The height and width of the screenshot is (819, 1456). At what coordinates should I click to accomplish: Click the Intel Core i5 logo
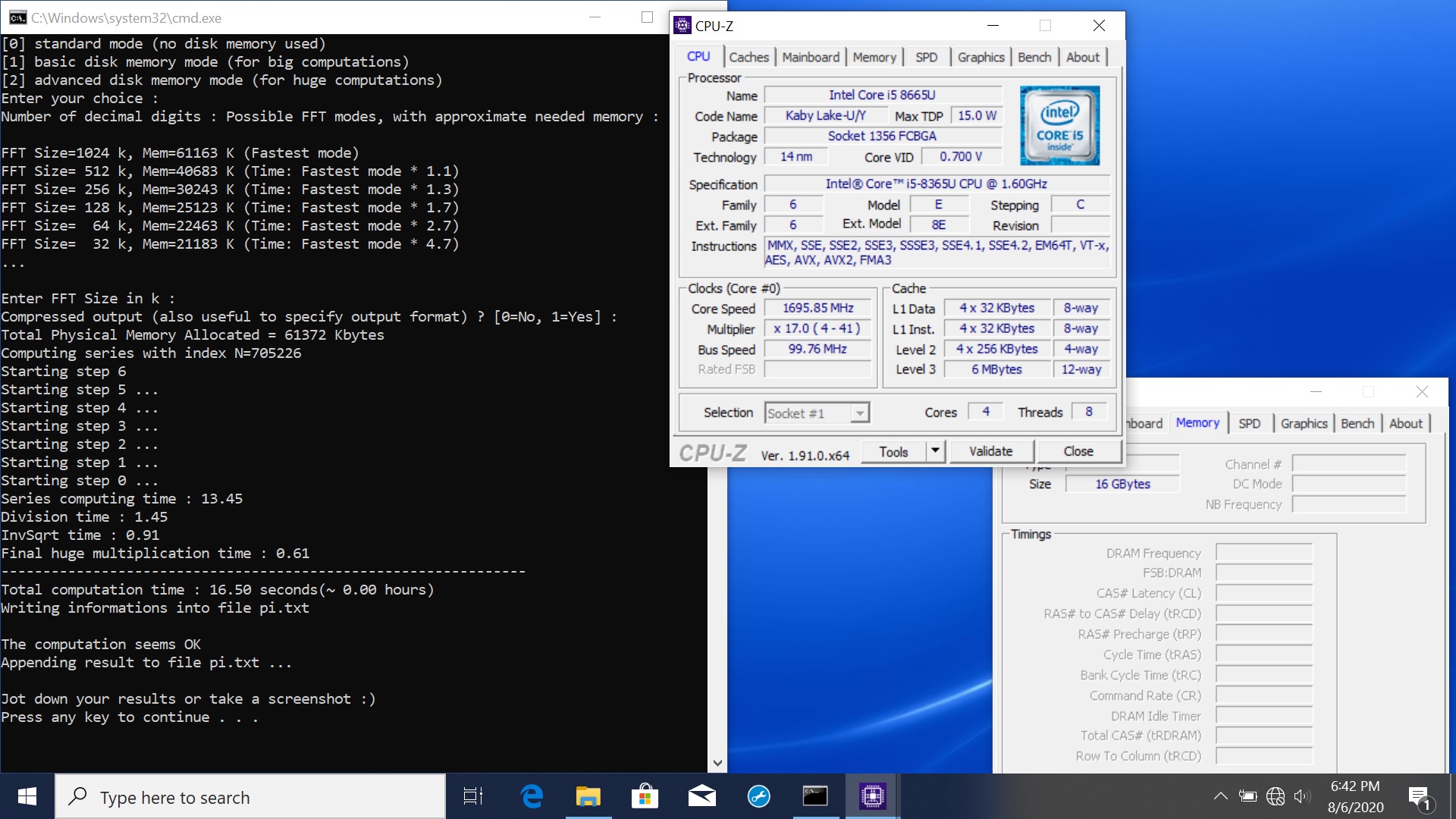pos(1059,125)
